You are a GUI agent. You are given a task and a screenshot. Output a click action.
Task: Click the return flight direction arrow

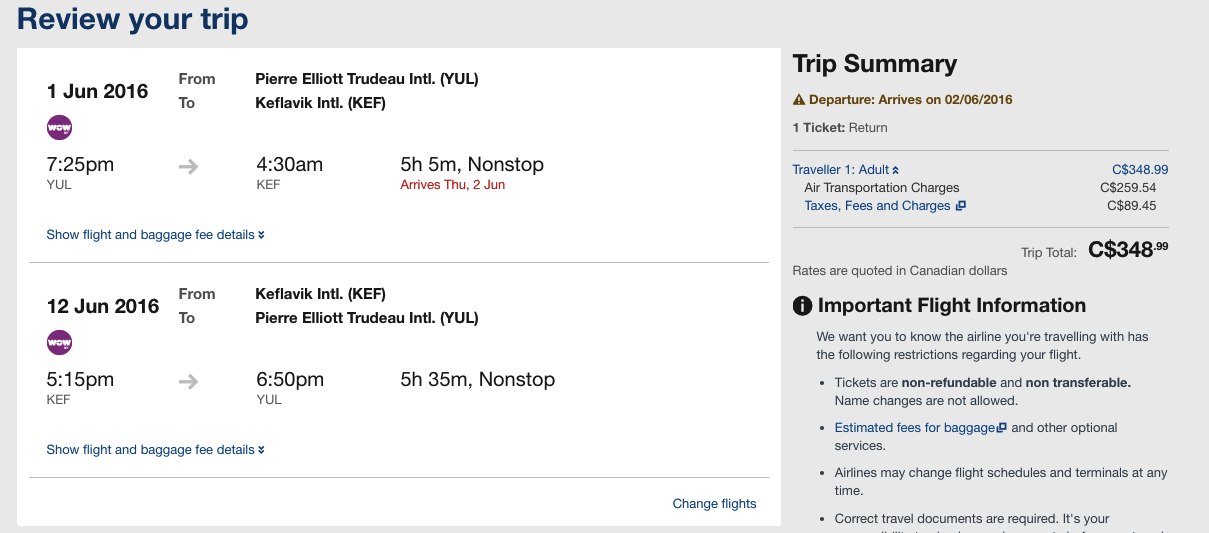click(x=188, y=382)
